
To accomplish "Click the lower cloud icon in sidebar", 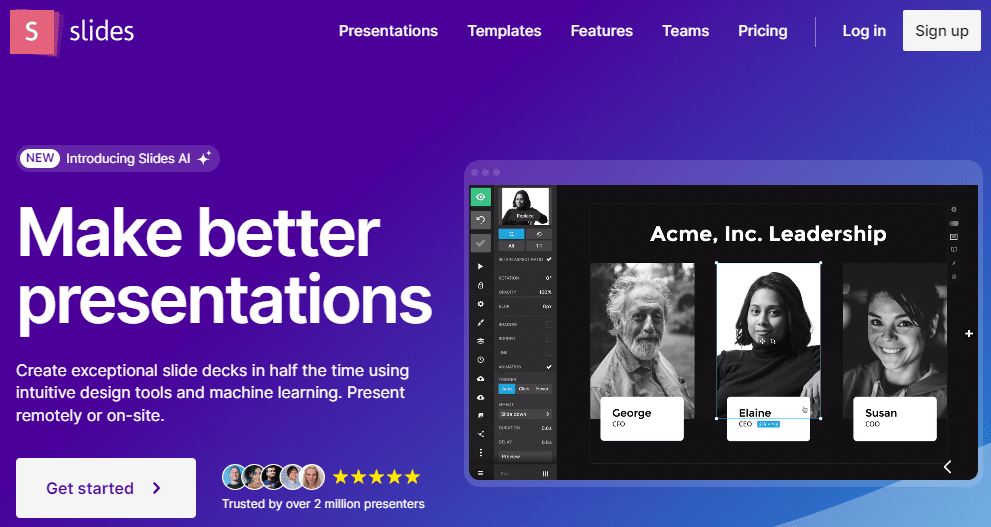I will point(480,397).
